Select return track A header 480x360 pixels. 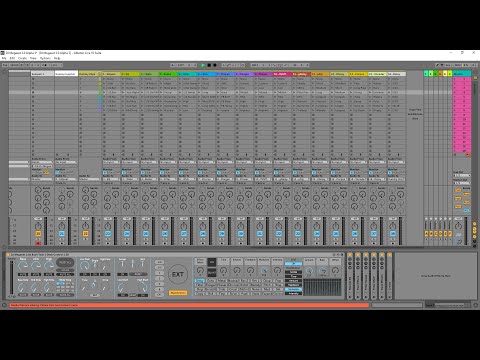click(x=426, y=74)
